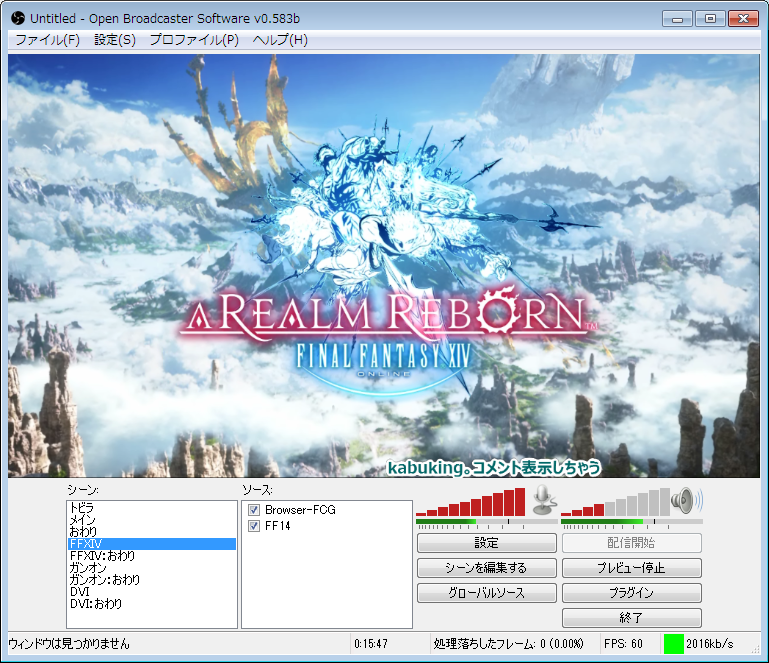Click the プレビュー停止 button
769x663 pixels.
click(x=632, y=568)
